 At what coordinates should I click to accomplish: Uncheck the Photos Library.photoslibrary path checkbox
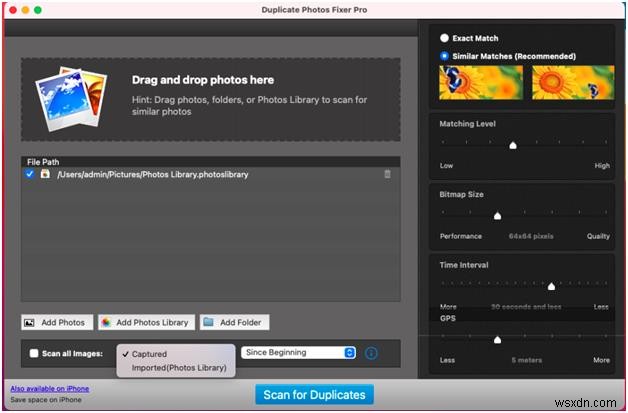coord(29,174)
